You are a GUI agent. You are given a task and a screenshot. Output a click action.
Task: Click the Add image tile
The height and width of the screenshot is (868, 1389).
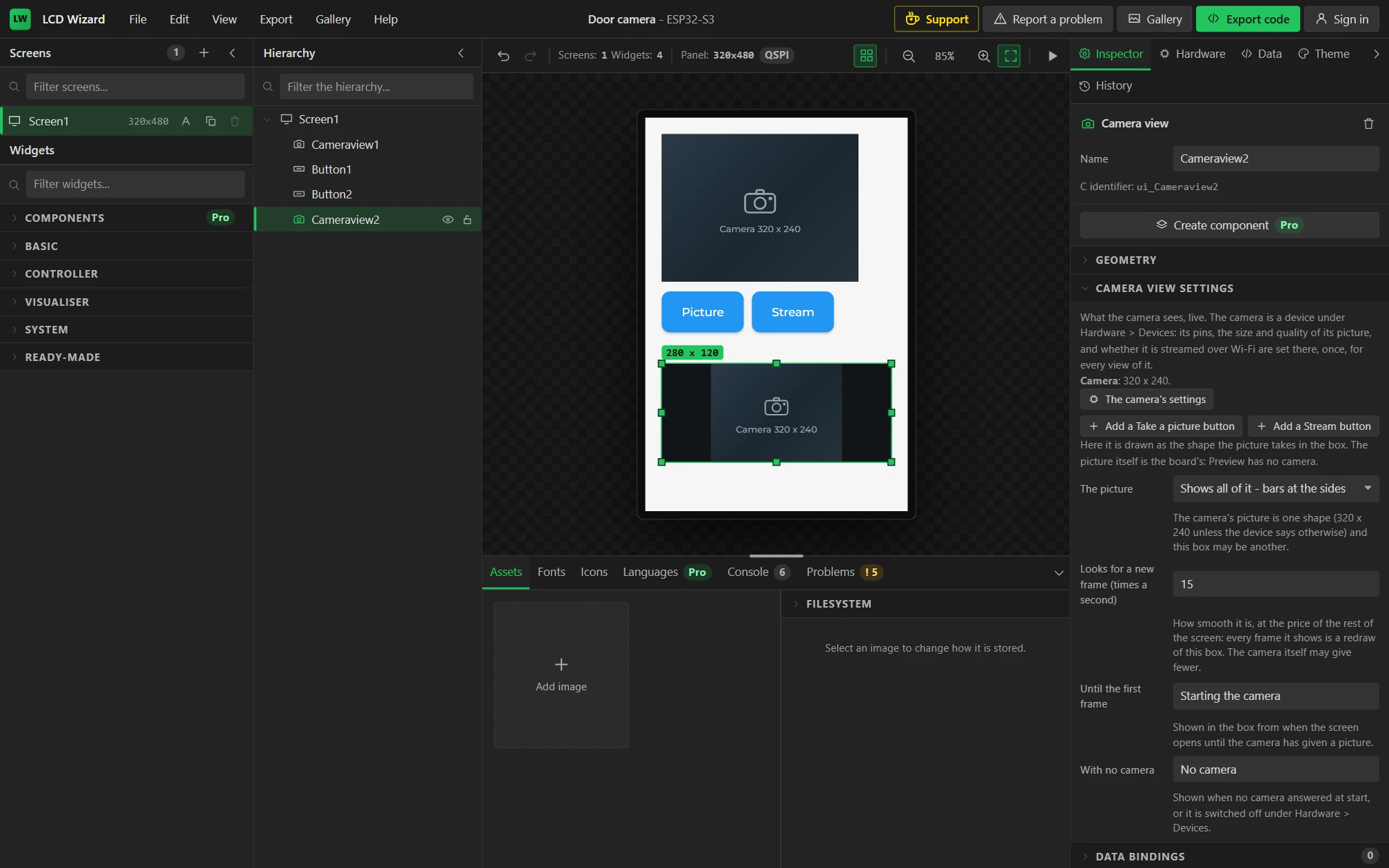click(561, 675)
